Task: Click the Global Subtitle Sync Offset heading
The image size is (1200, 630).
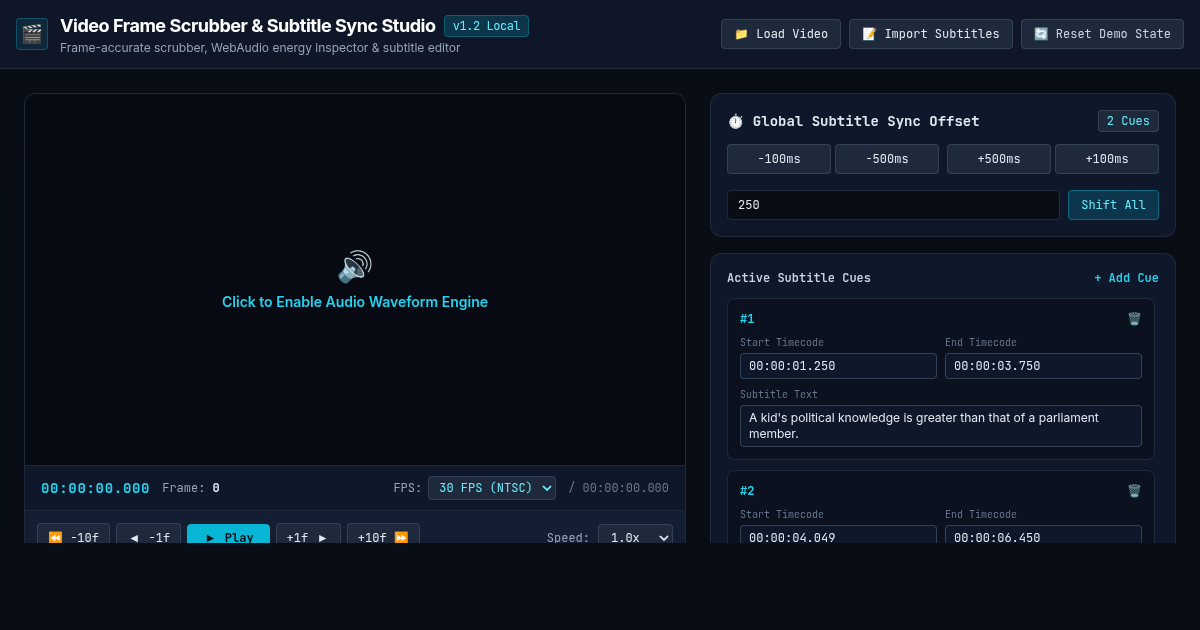Action: pos(866,121)
